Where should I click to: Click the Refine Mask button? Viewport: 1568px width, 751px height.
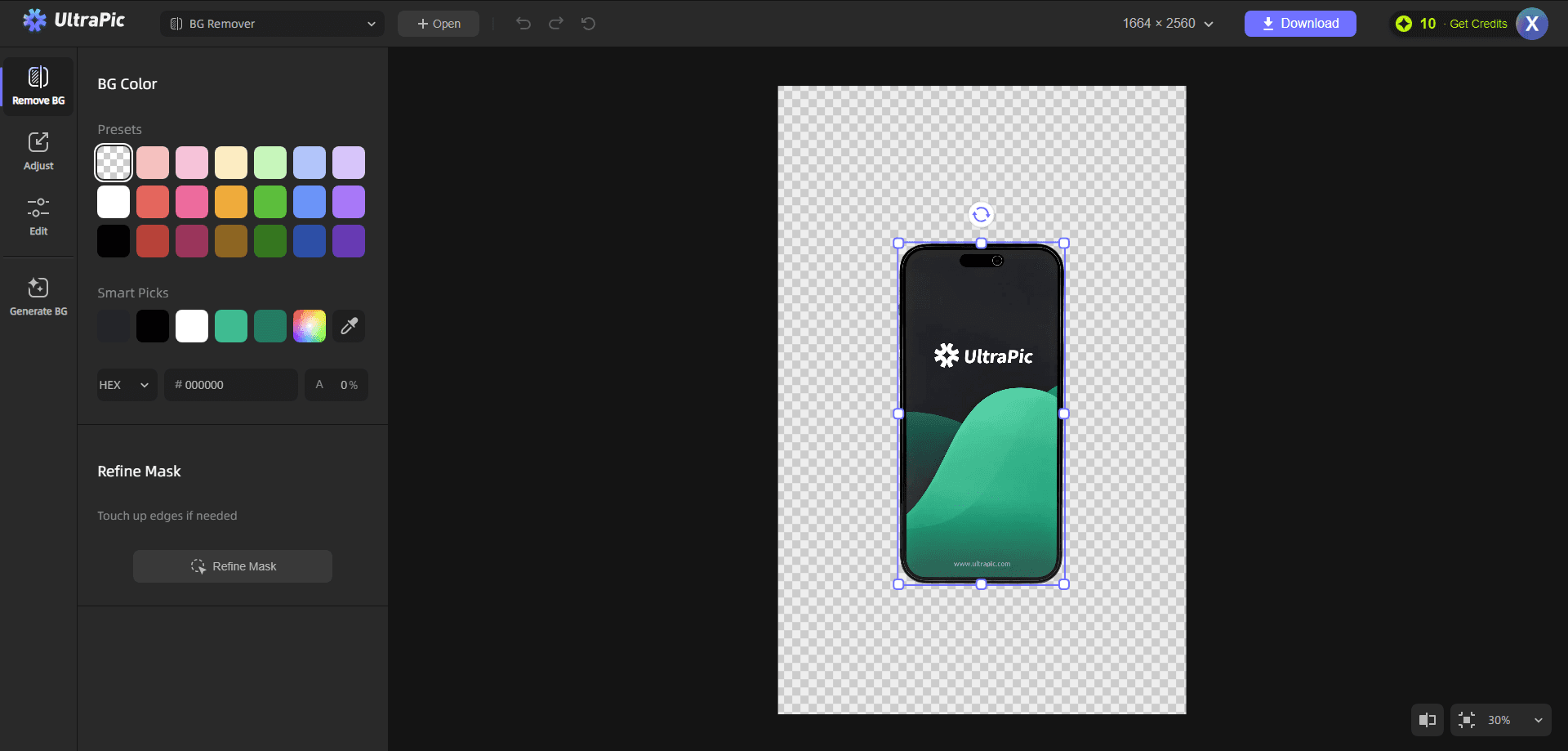point(233,566)
